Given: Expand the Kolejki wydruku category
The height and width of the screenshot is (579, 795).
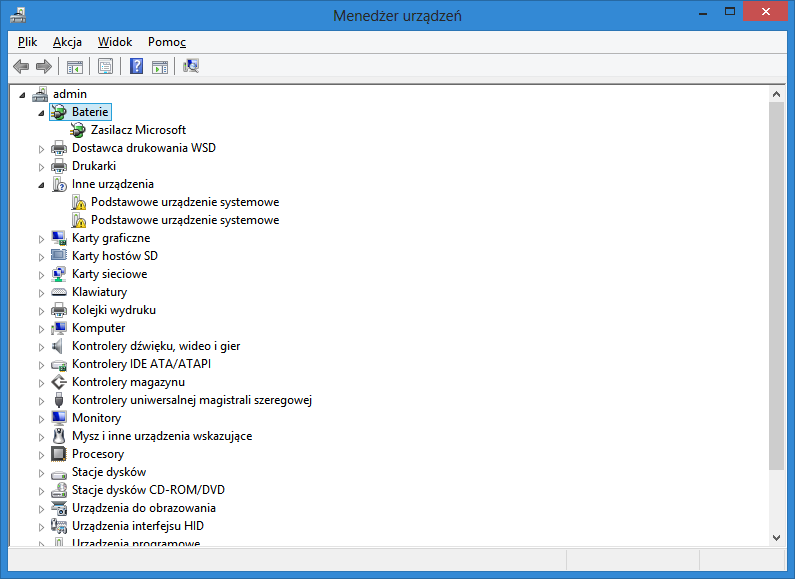Looking at the screenshot, I should click(41, 311).
